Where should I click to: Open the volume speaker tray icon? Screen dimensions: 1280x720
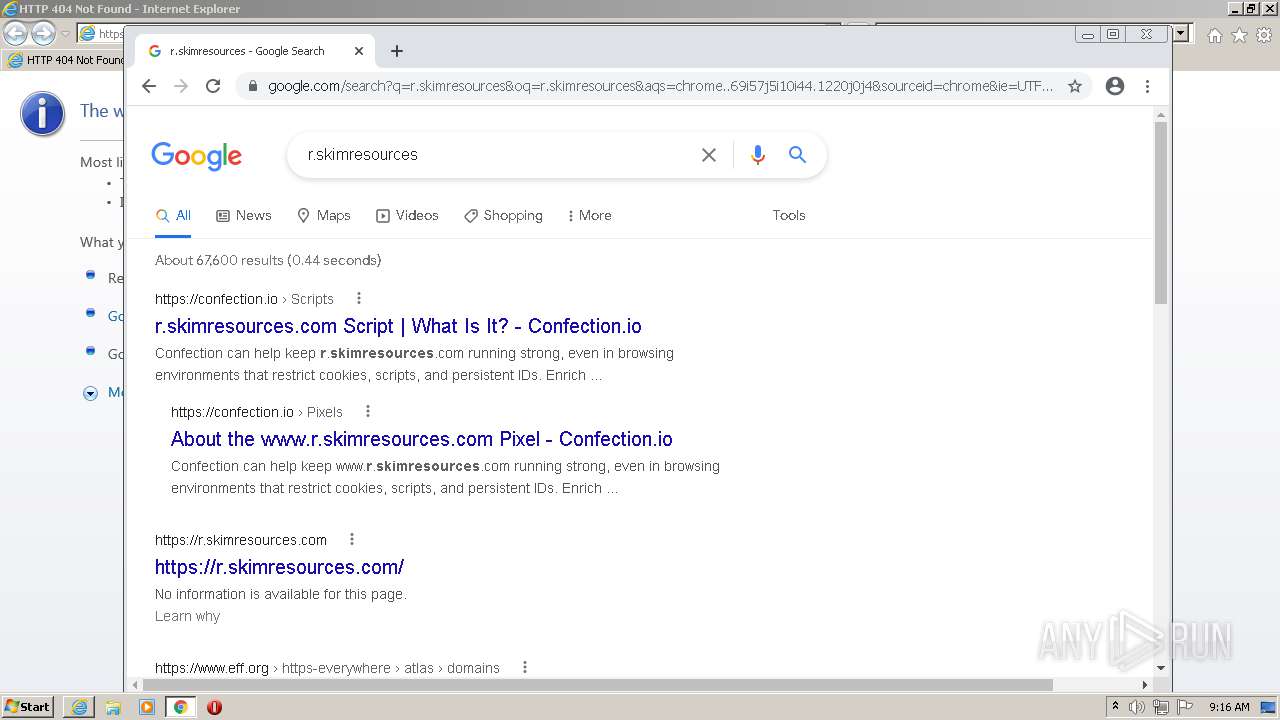1137,707
